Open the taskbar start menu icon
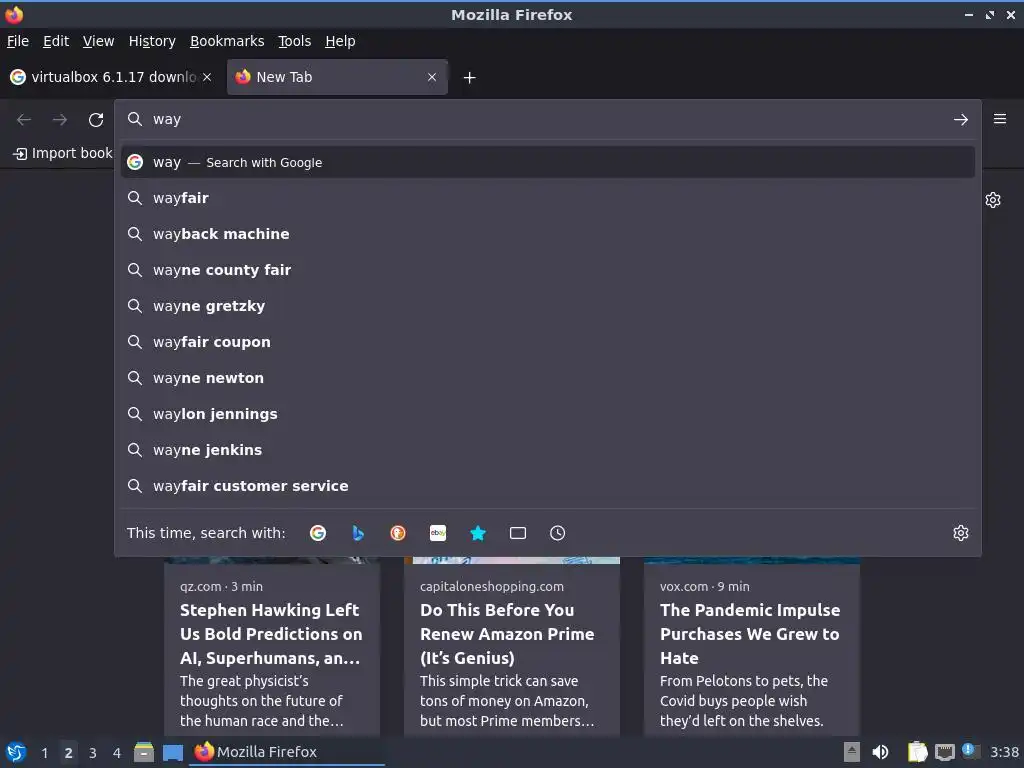 pos(16,752)
